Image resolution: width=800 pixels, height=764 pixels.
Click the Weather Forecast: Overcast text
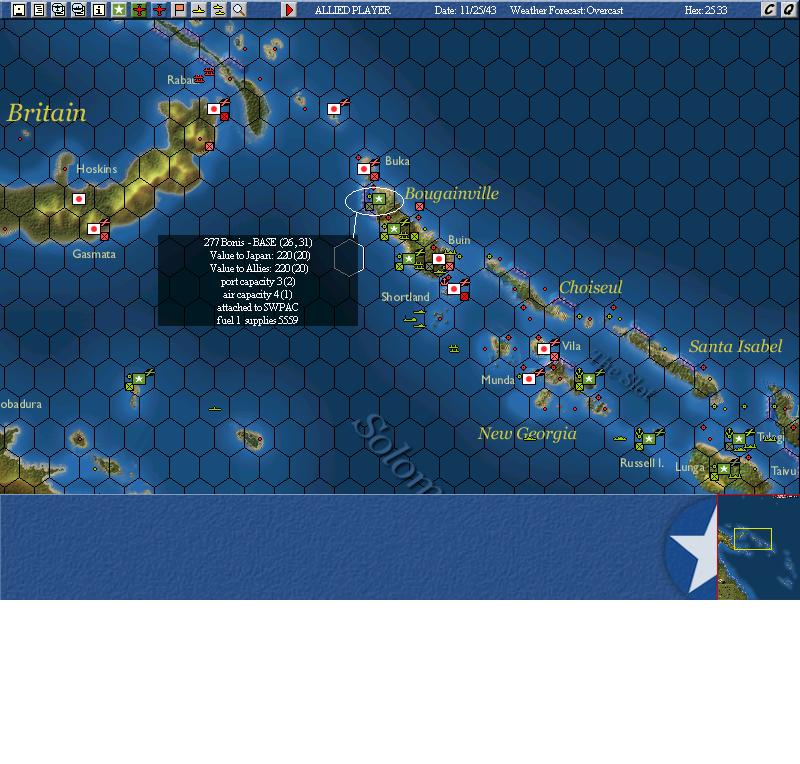[566, 10]
